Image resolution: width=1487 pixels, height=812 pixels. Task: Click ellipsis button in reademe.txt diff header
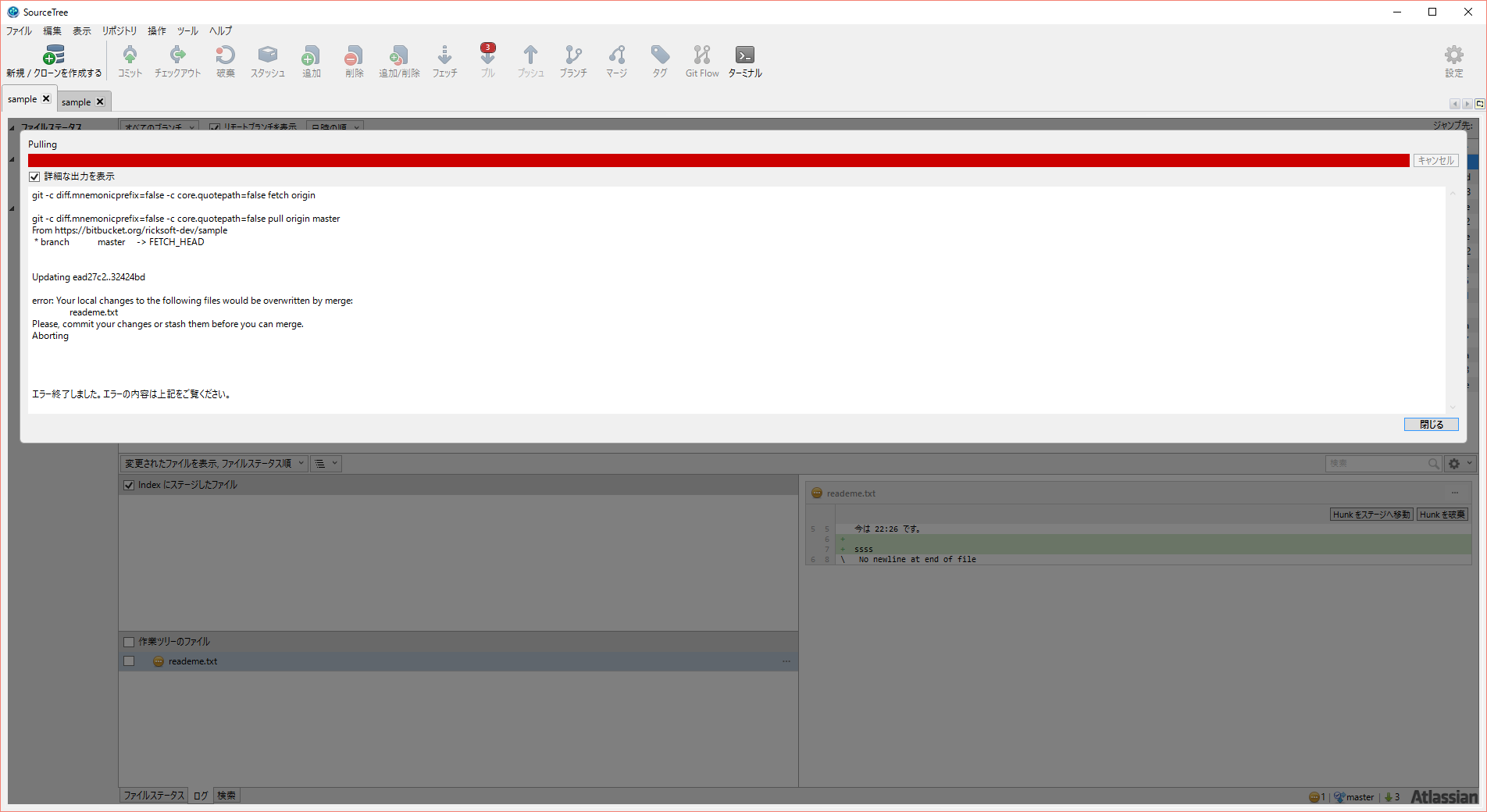[1455, 493]
